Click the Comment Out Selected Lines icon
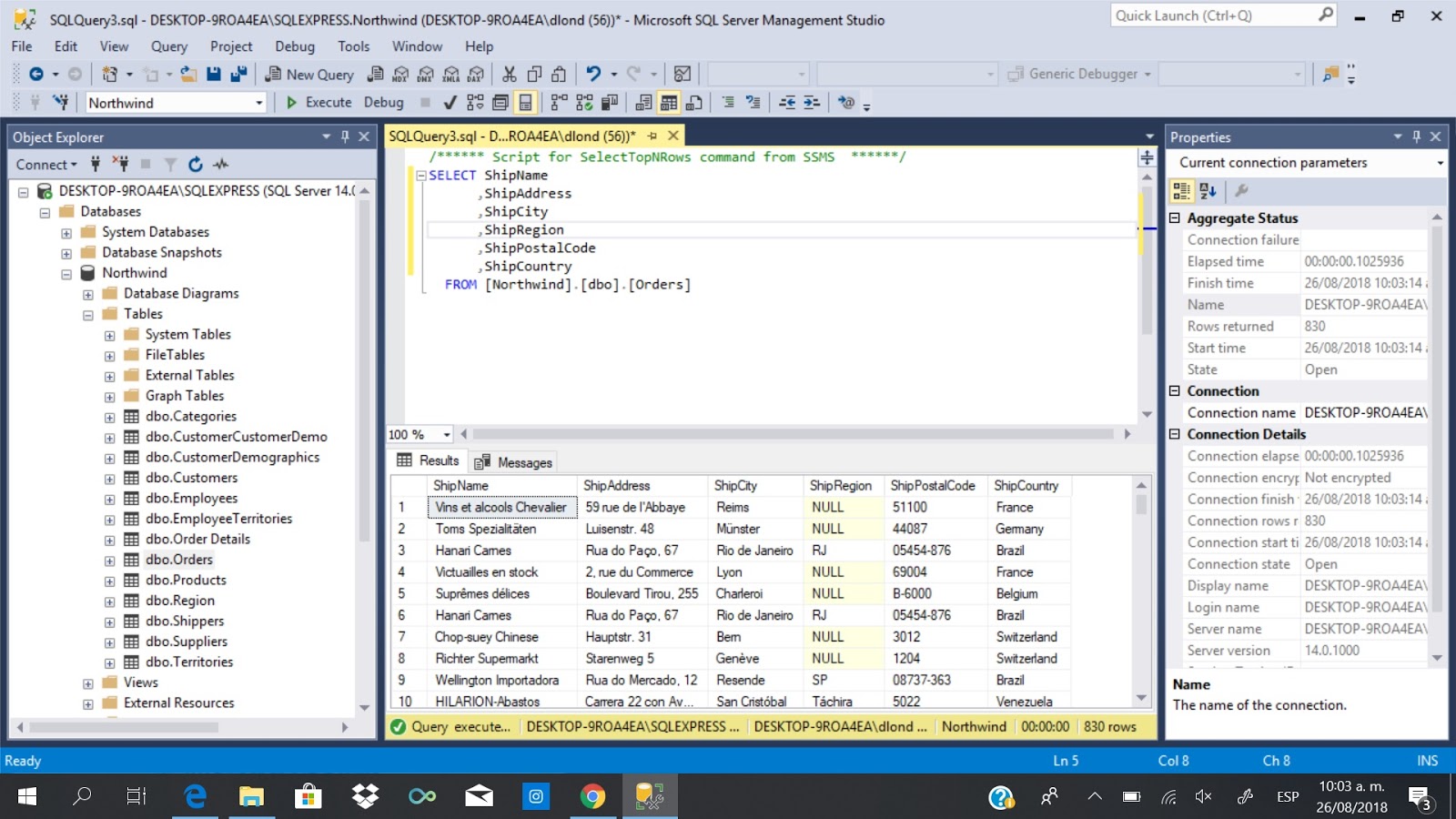 [729, 102]
